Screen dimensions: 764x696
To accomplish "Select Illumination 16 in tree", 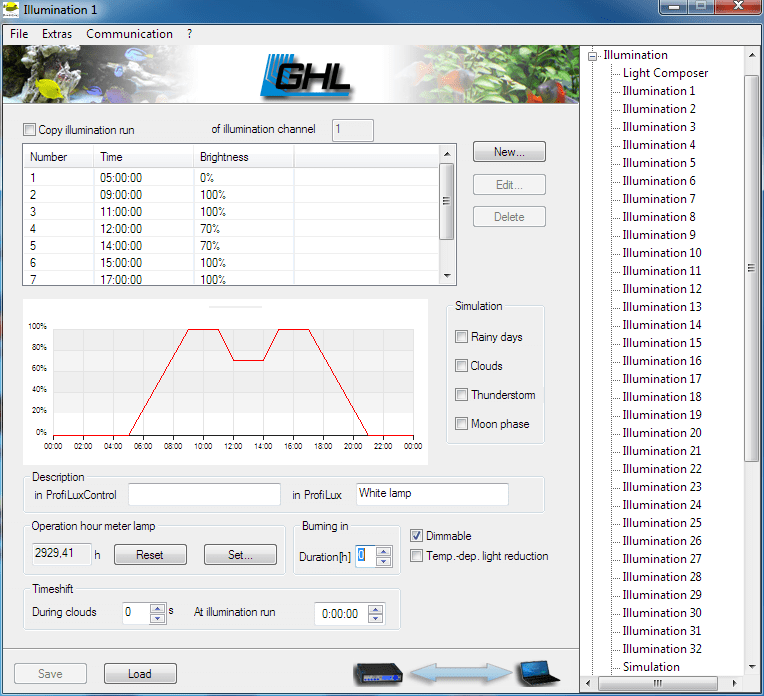I will point(662,361).
